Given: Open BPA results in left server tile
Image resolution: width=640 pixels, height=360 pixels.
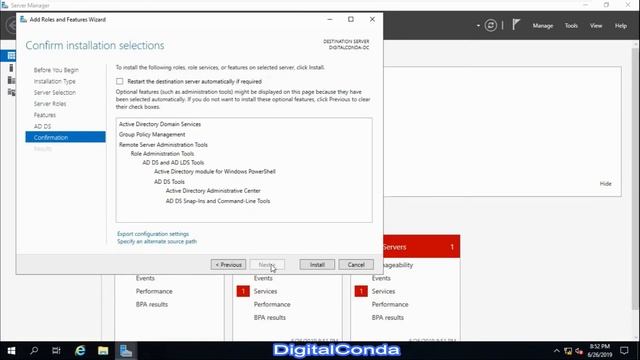Looking at the screenshot, I should point(151,304).
